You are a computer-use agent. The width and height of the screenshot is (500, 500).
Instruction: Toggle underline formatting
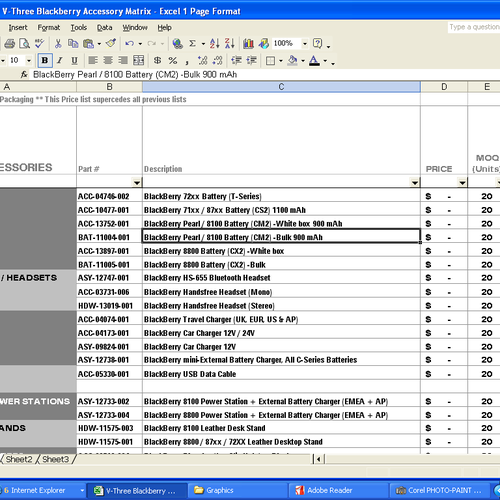pos(74,60)
